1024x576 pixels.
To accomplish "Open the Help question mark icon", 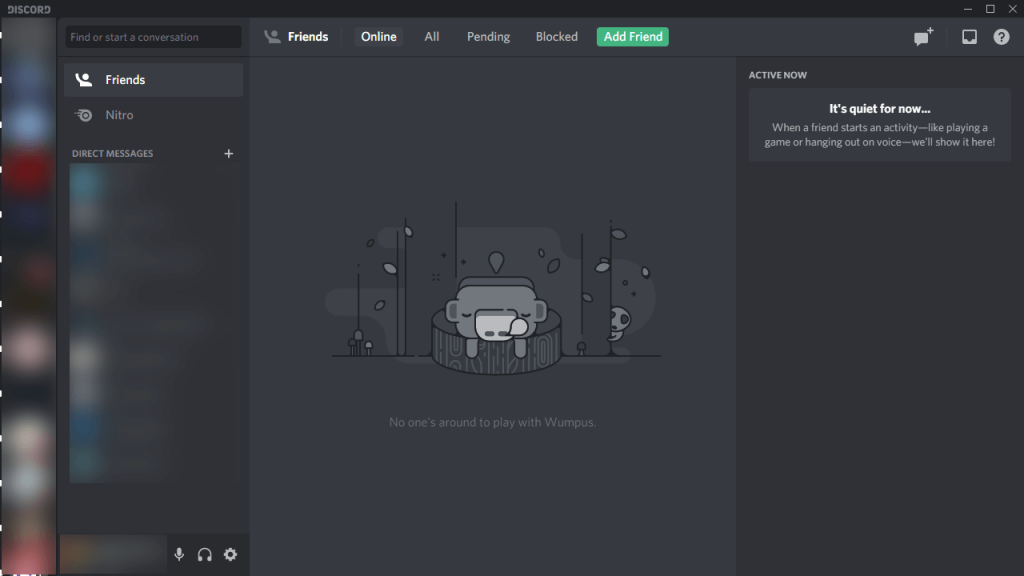I will pos(1001,37).
